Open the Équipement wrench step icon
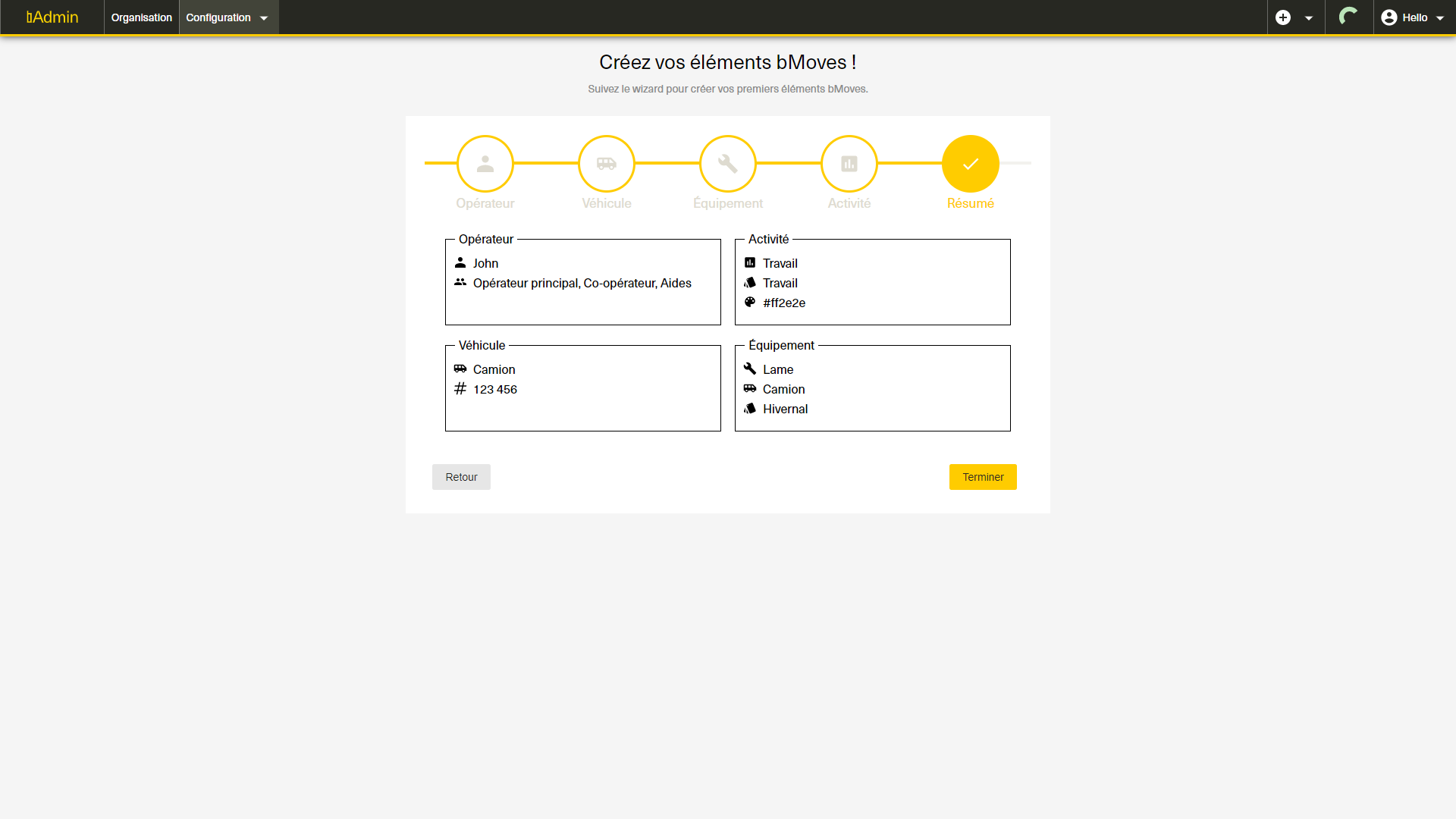This screenshot has width=1456, height=819. tap(727, 163)
